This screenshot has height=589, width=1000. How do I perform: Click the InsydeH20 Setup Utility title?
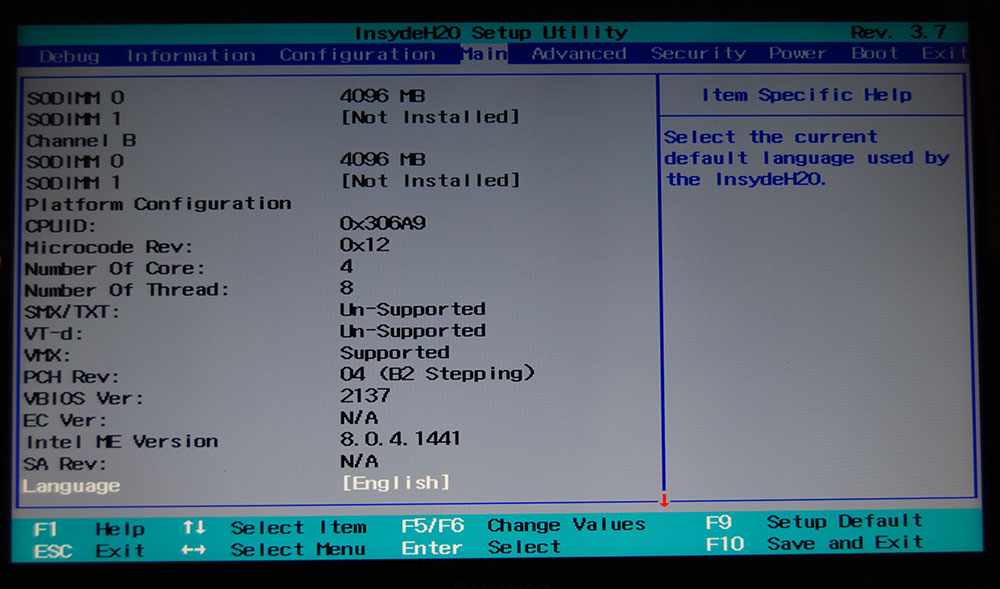click(x=491, y=33)
